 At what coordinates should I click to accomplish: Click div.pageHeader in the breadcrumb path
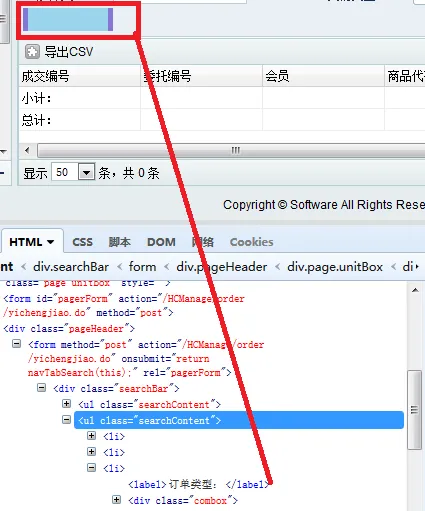(x=222, y=267)
